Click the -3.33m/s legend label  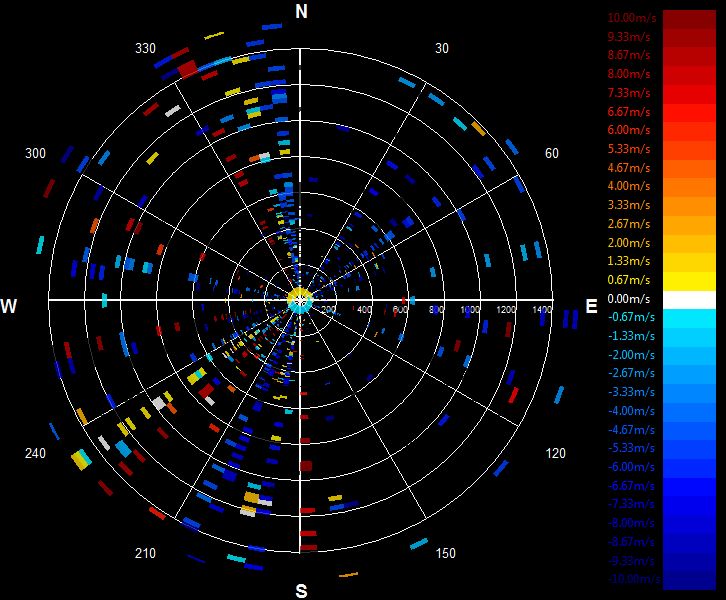(x=631, y=392)
